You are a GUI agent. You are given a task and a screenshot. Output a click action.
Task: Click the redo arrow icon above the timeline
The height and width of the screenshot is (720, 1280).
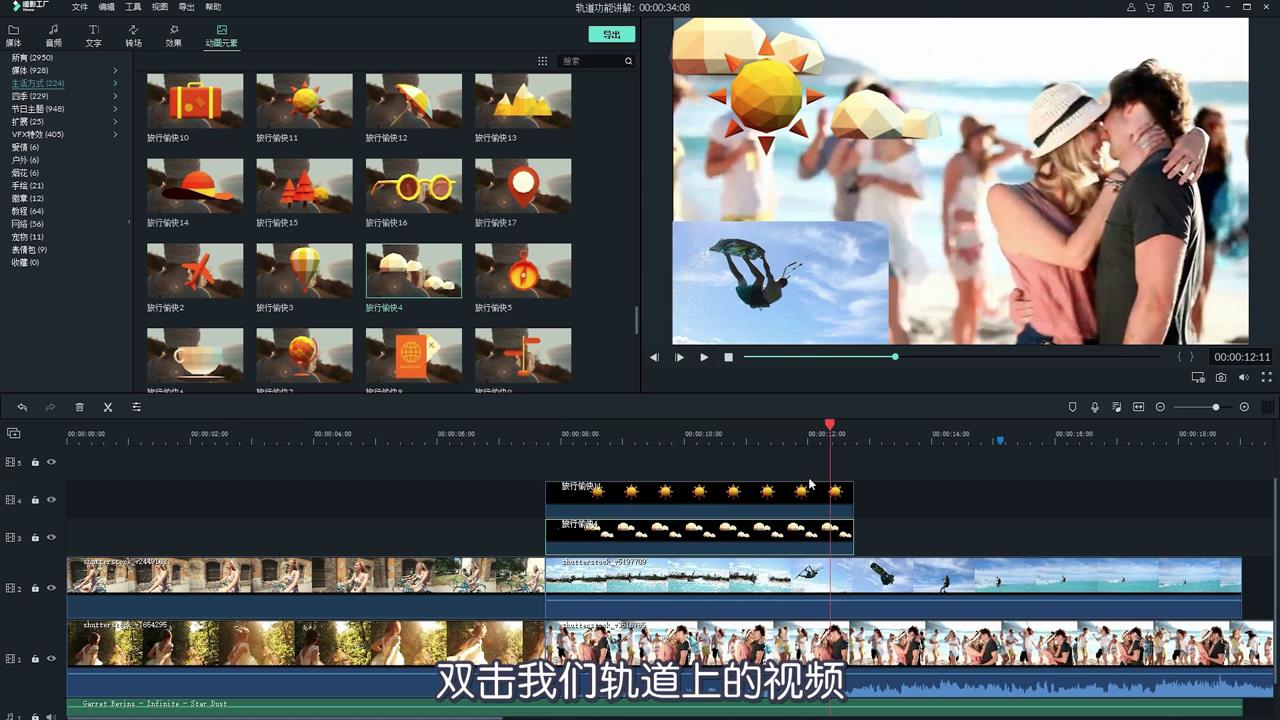(x=50, y=407)
